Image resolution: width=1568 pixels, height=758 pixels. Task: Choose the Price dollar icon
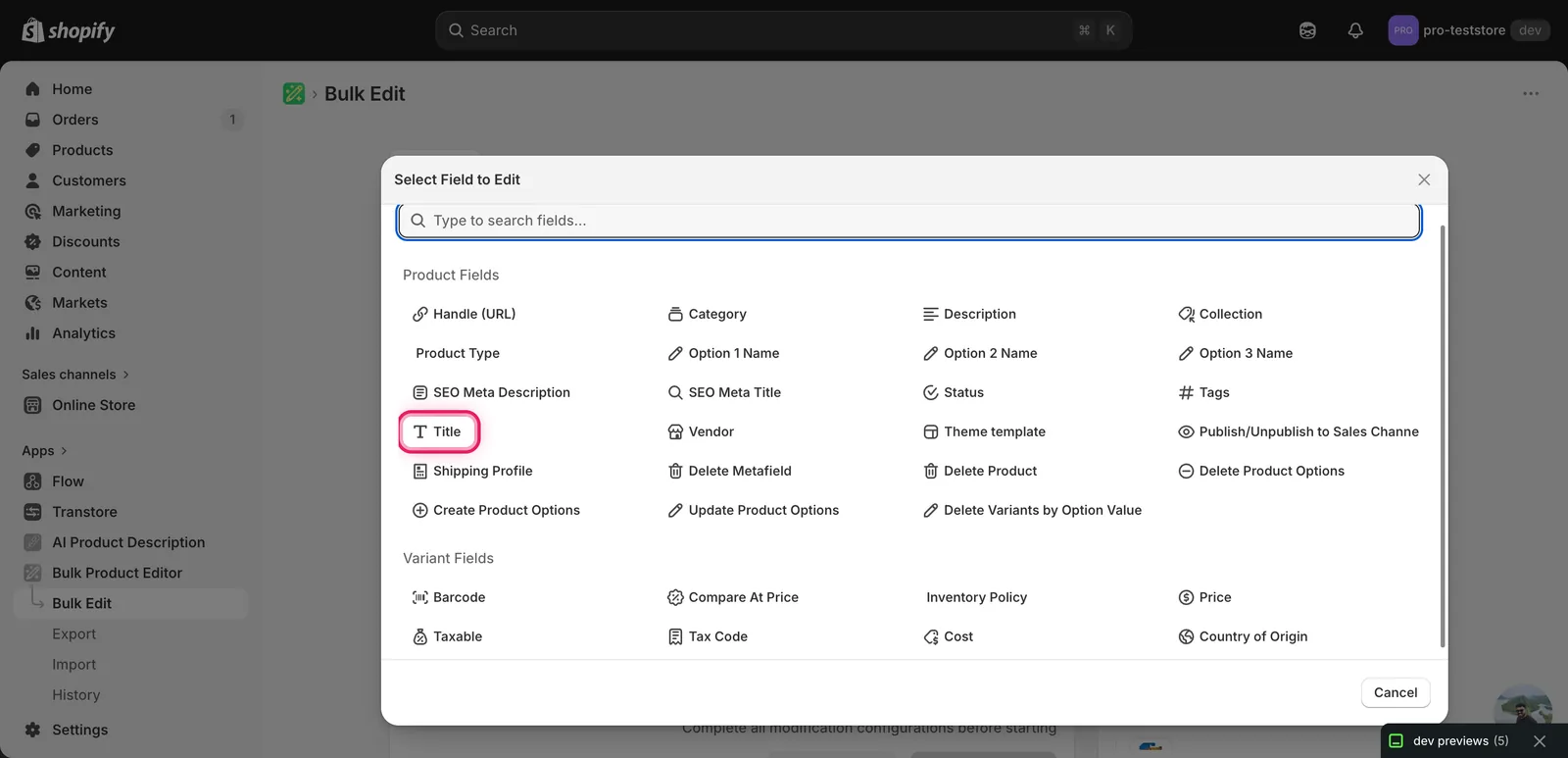tap(1186, 597)
